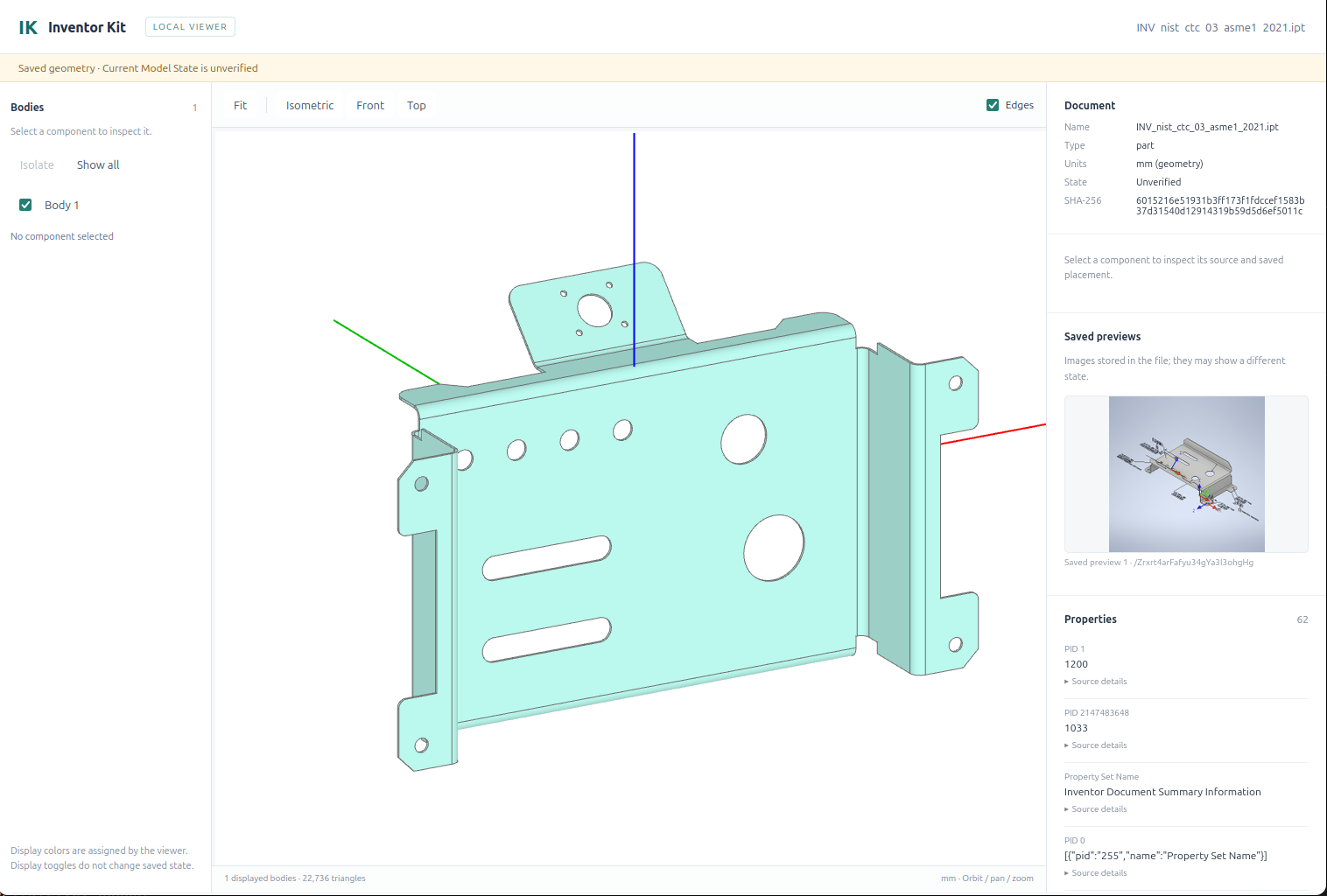Click the Saved preview 1 caption

point(1159,563)
